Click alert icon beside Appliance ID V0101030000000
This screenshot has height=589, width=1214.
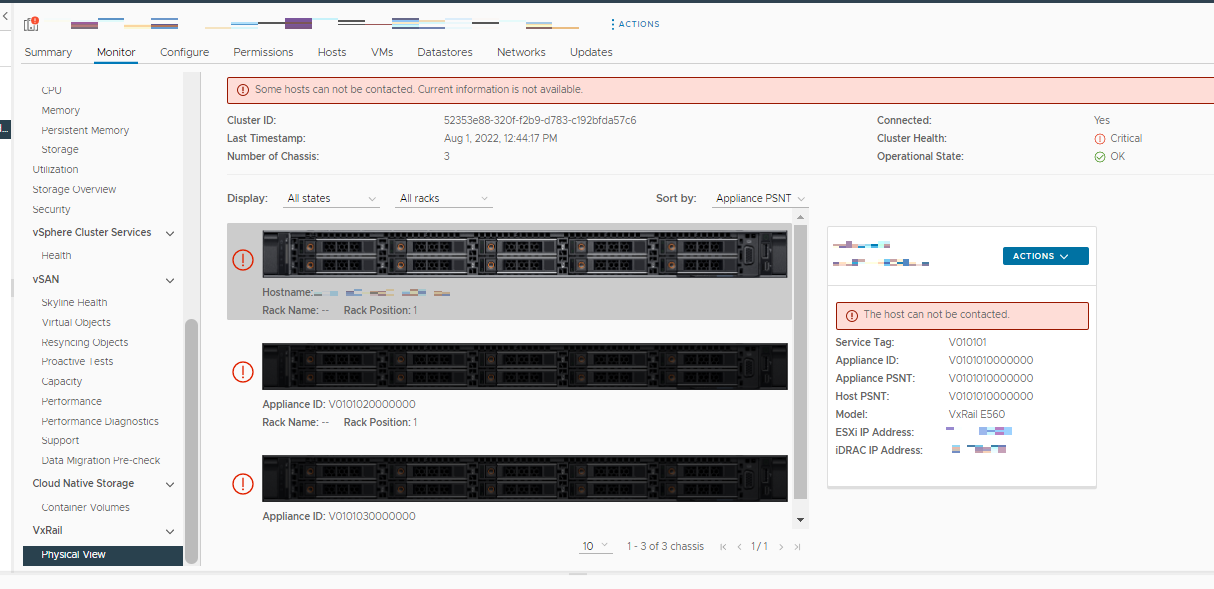pyautogui.click(x=243, y=484)
